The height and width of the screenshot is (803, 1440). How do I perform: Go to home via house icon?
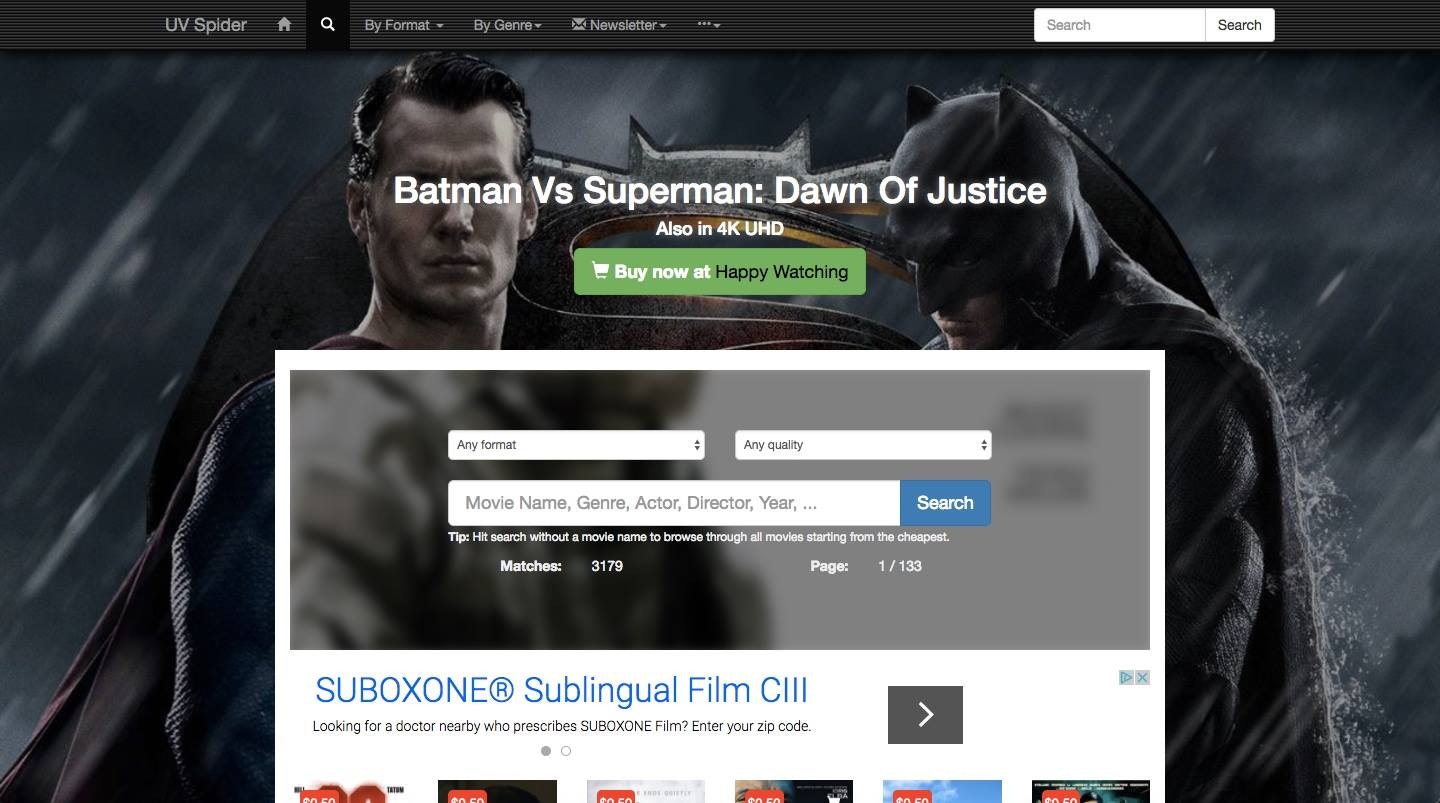coord(284,24)
